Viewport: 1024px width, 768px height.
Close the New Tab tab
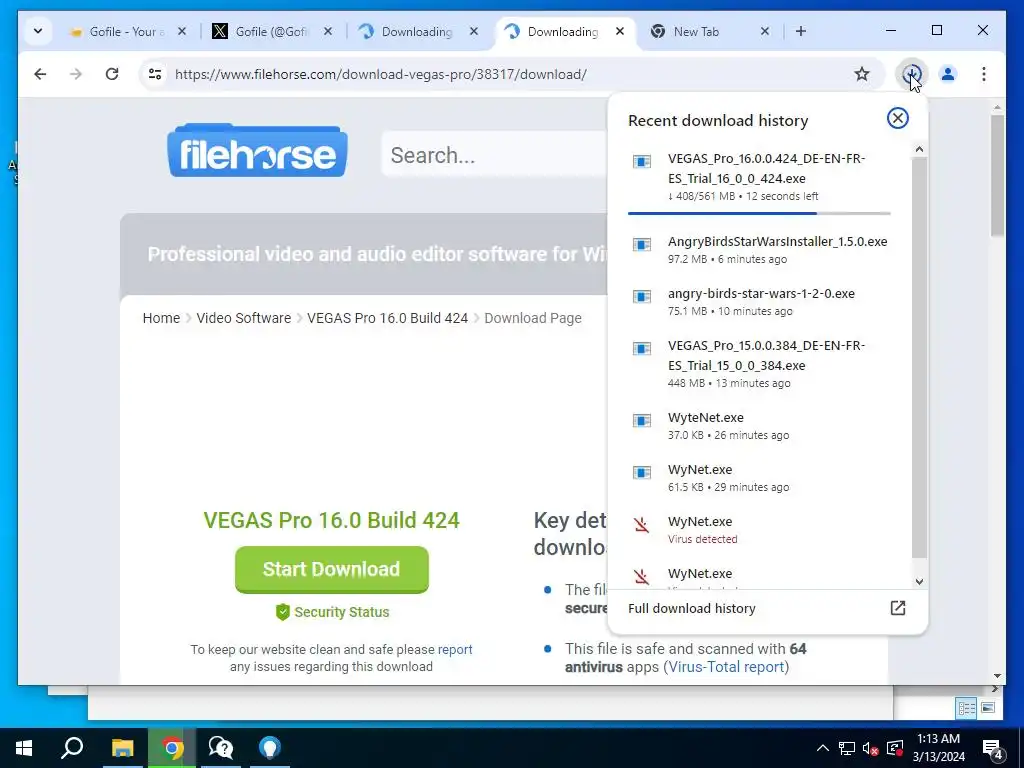click(765, 31)
